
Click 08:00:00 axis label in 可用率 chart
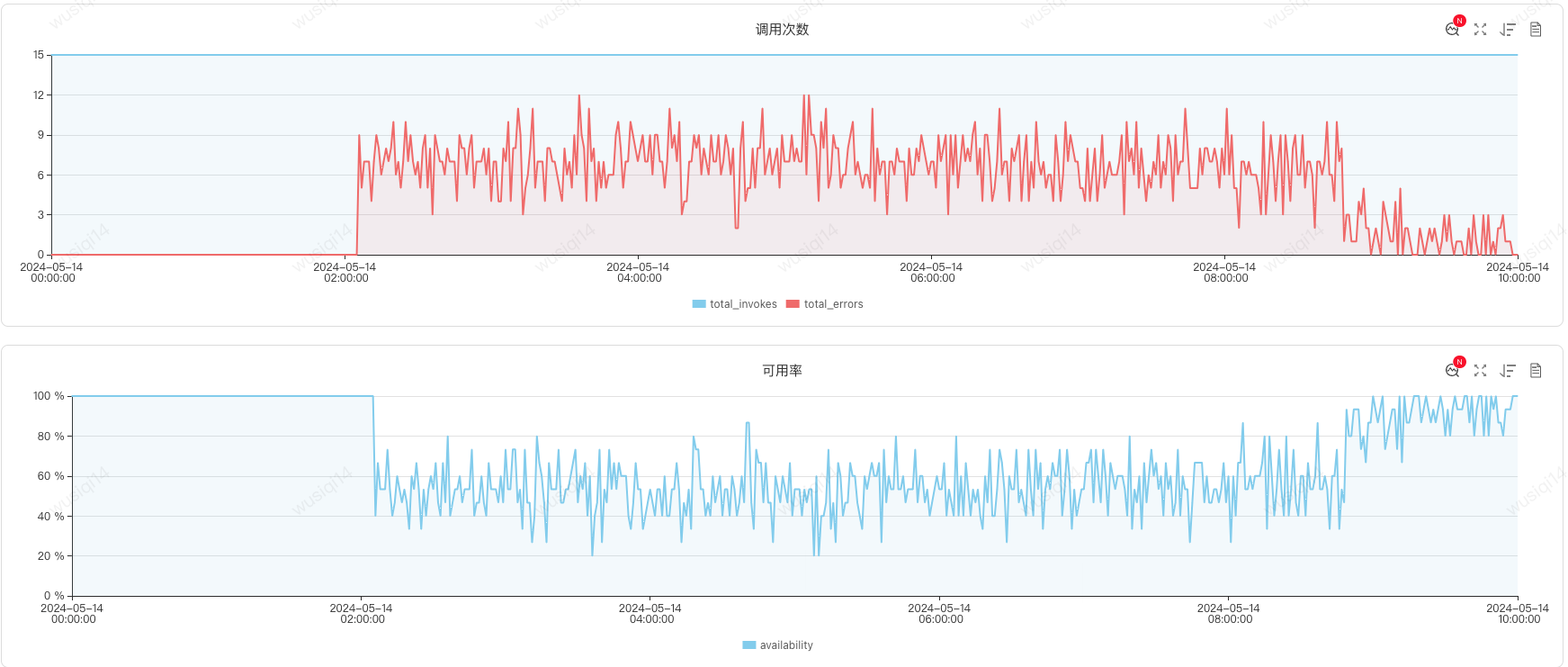coord(1230,619)
